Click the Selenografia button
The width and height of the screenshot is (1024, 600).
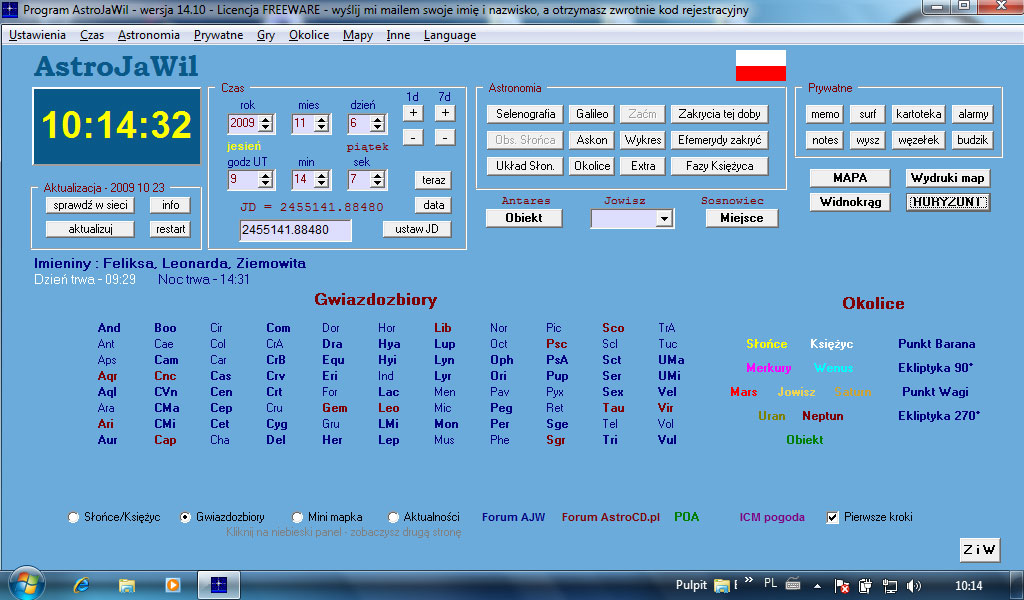(x=525, y=114)
